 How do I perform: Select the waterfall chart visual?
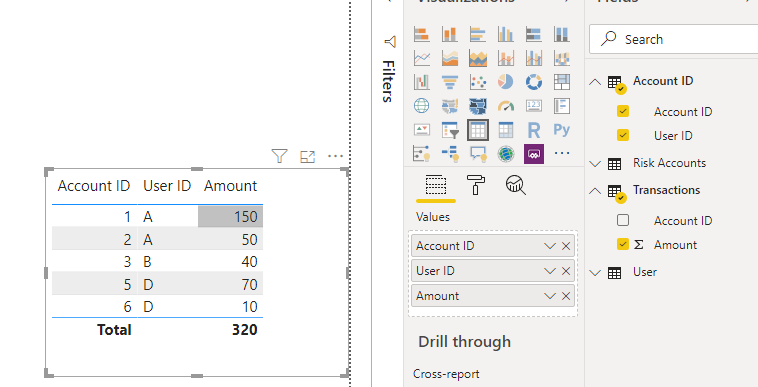click(x=422, y=82)
